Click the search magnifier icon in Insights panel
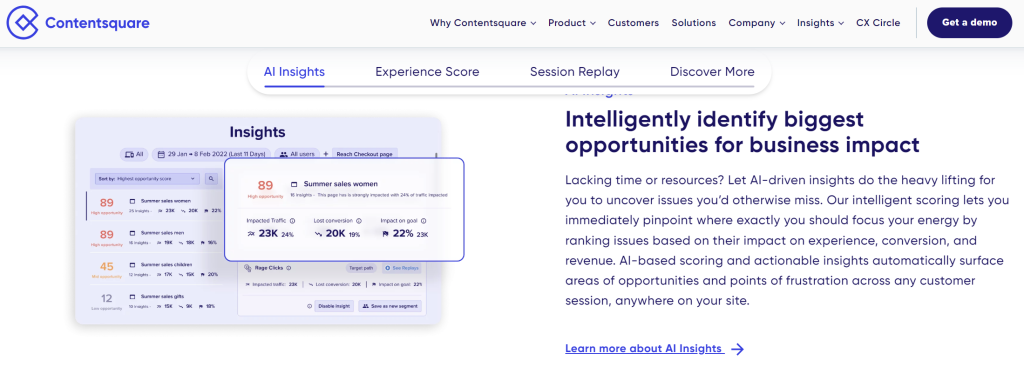 212,178
